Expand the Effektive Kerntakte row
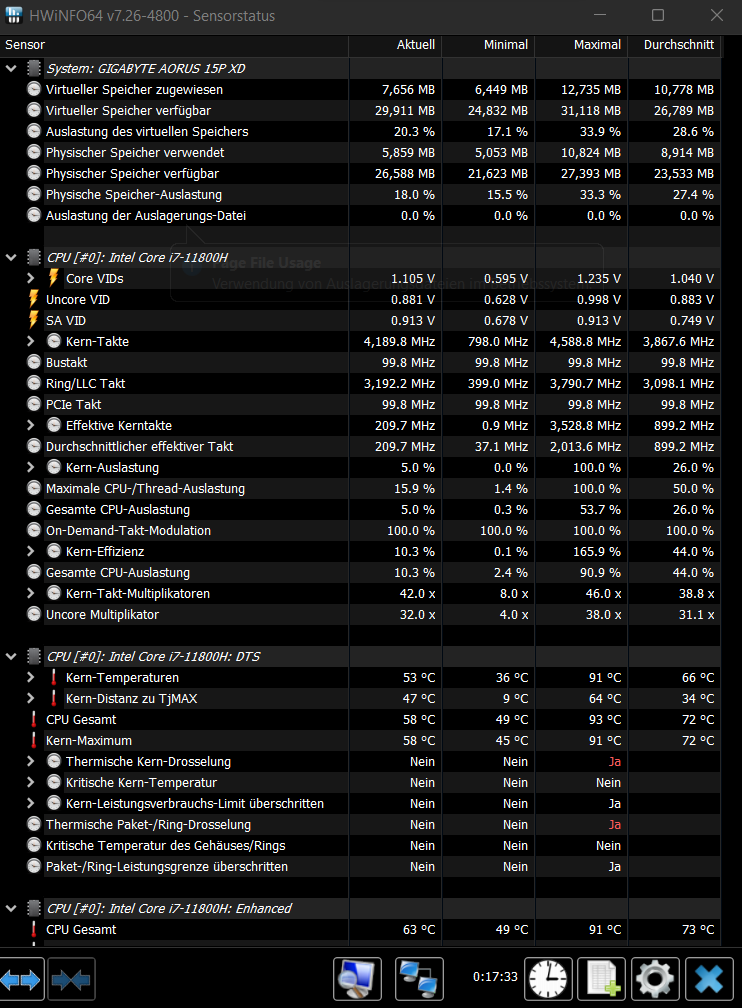 [31, 425]
